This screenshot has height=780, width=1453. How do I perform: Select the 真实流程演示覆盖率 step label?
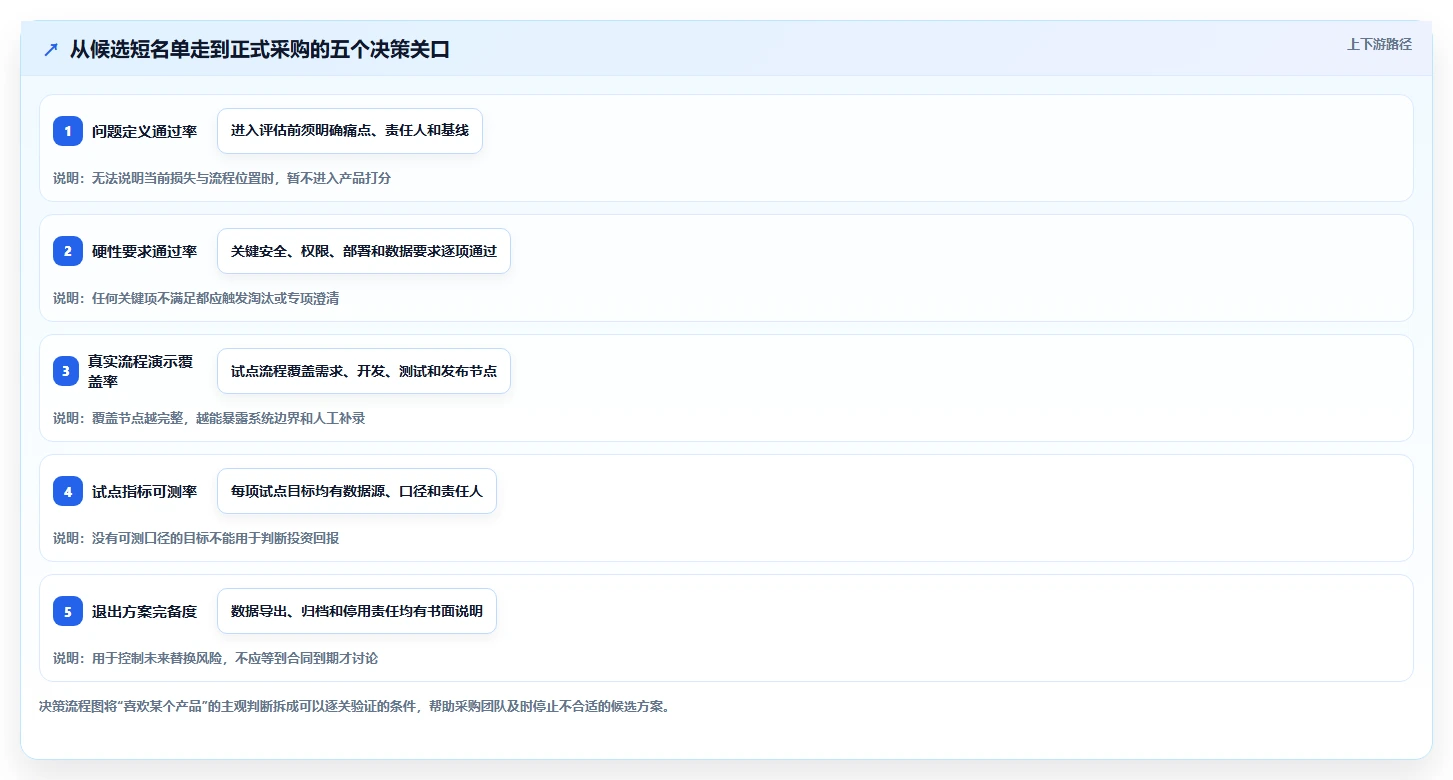[x=141, y=371]
